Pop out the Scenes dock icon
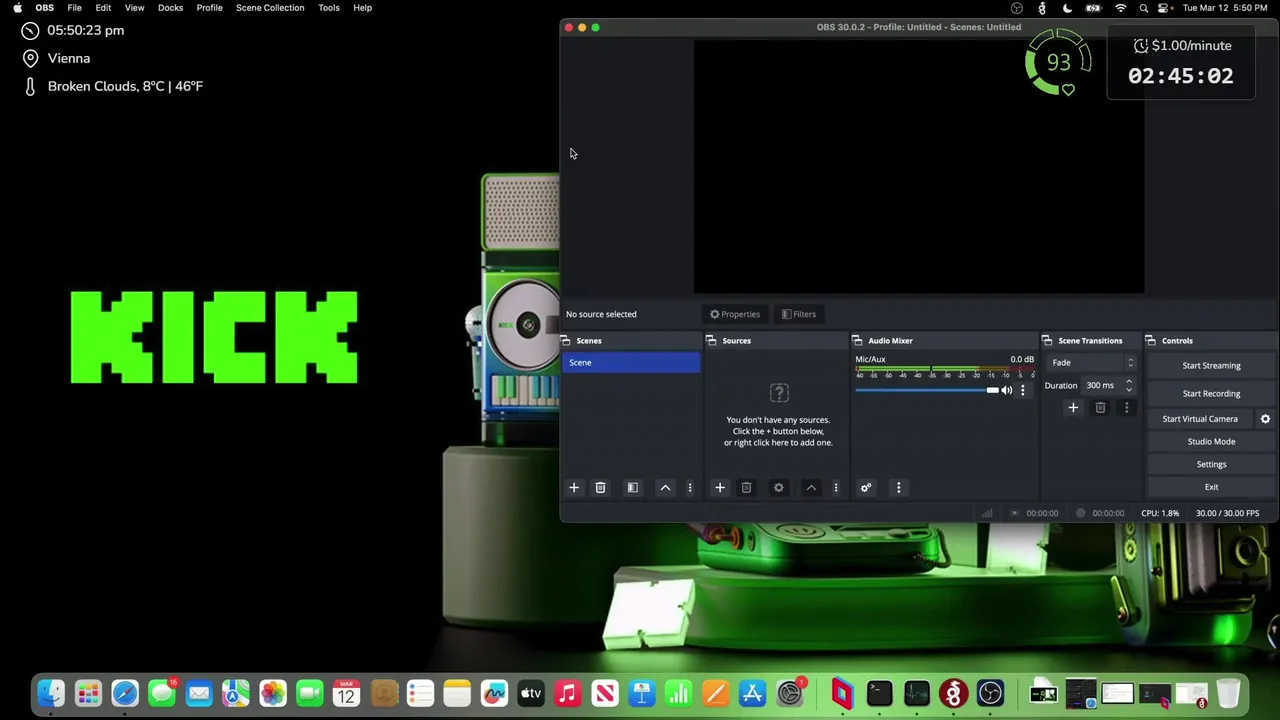1280x720 pixels. pos(566,341)
